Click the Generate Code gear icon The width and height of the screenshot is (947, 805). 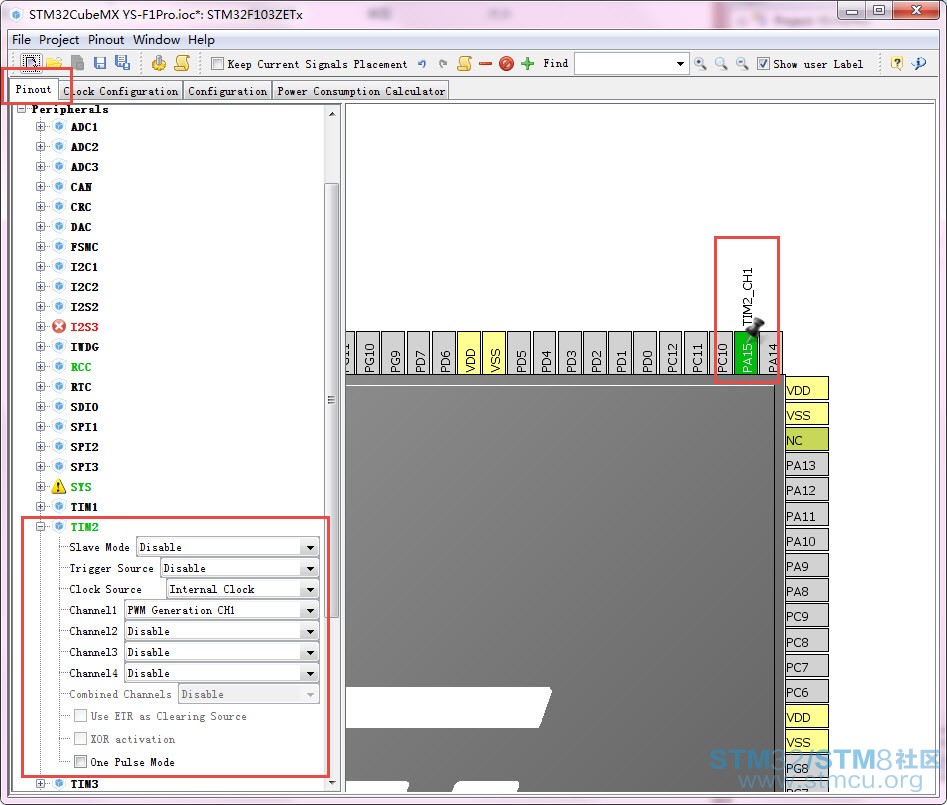coord(159,63)
